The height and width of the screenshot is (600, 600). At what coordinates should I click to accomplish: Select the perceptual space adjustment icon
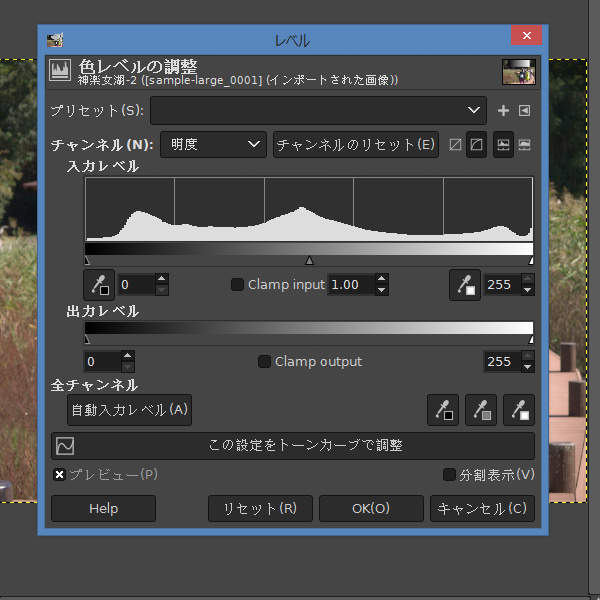476,145
